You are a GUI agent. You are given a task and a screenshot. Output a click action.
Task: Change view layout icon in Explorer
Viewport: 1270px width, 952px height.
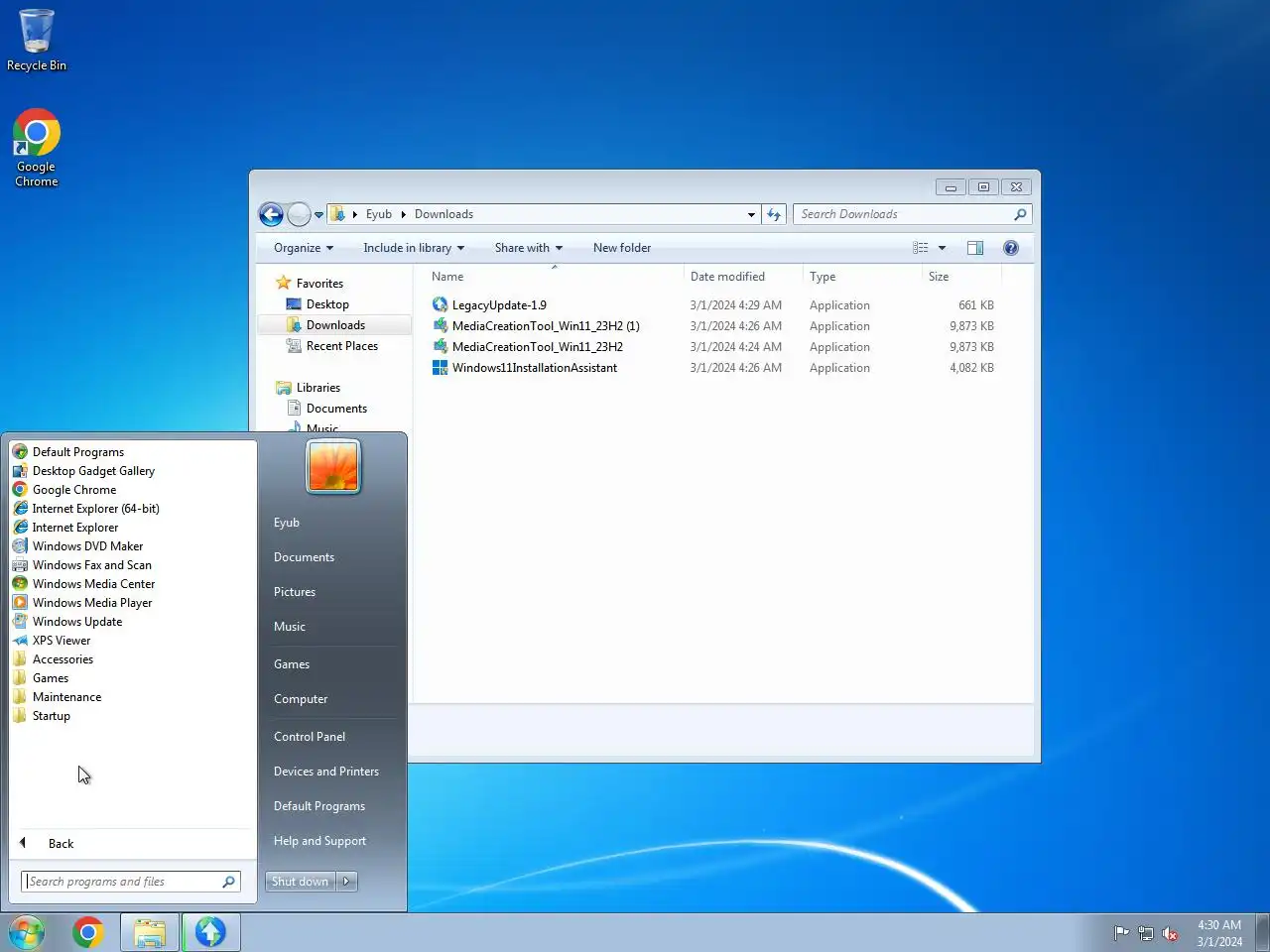(x=921, y=248)
